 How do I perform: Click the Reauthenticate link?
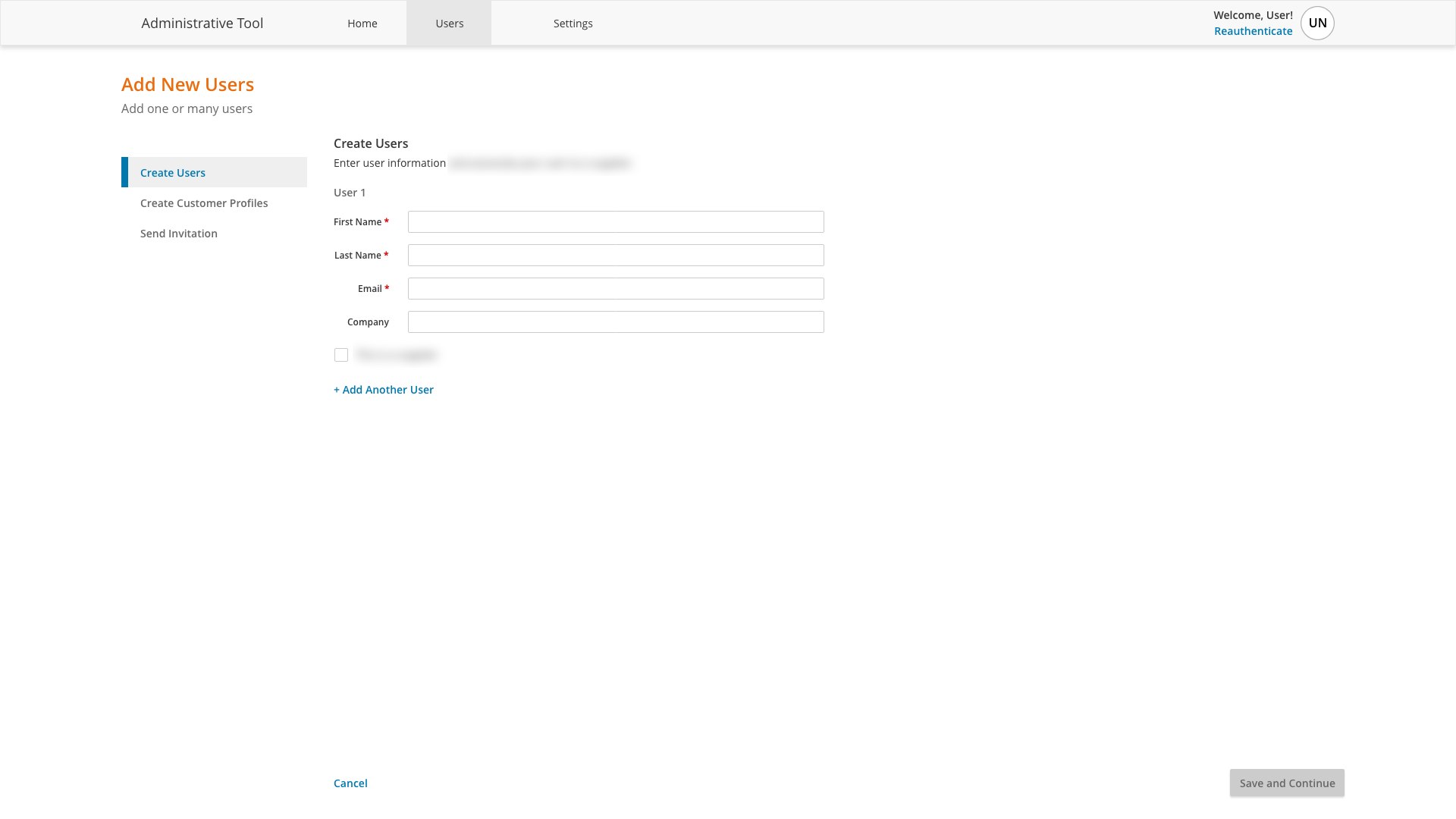1254,31
